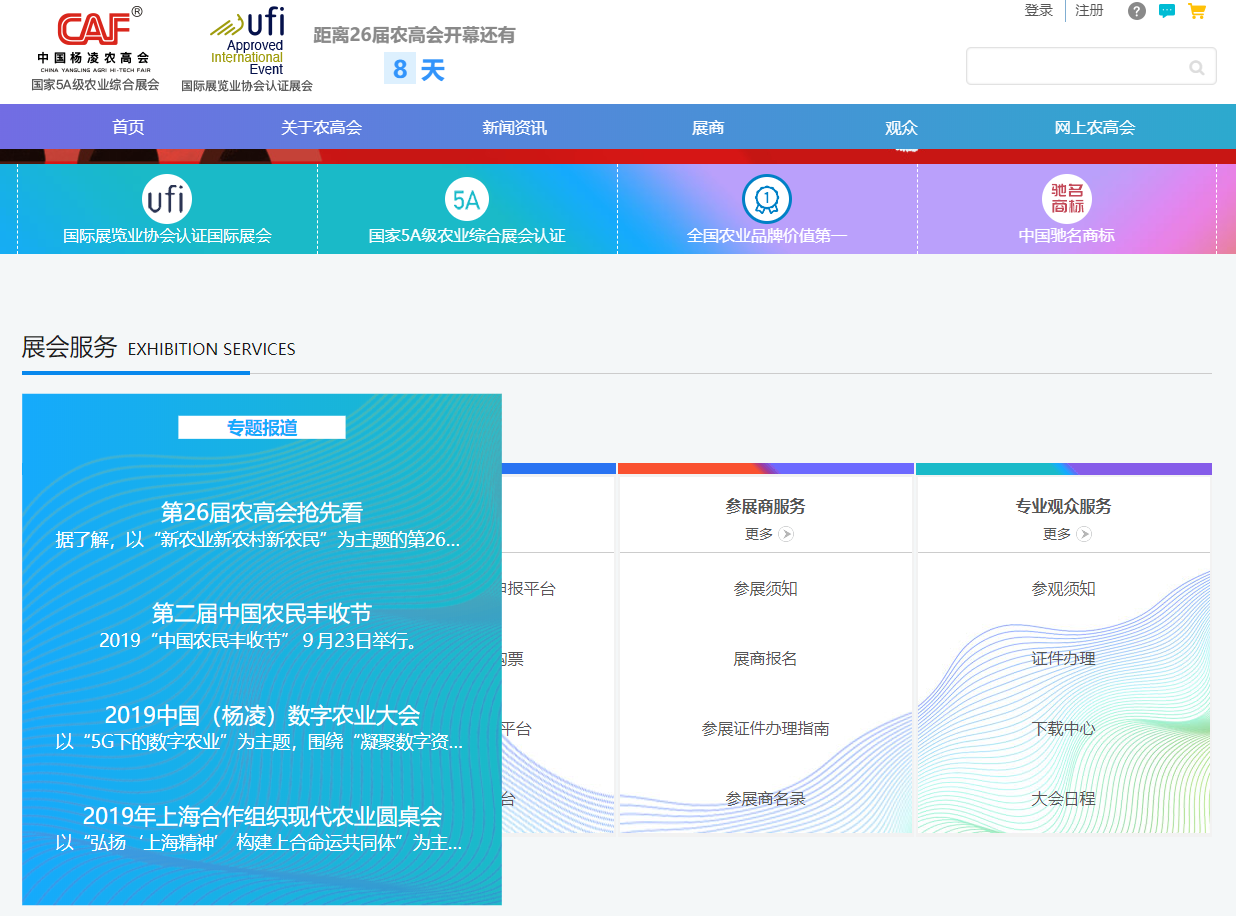This screenshot has width=1236, height=916.
Task: Open the 新闻资讯 navigation menu
Action: tap(514, 127)
